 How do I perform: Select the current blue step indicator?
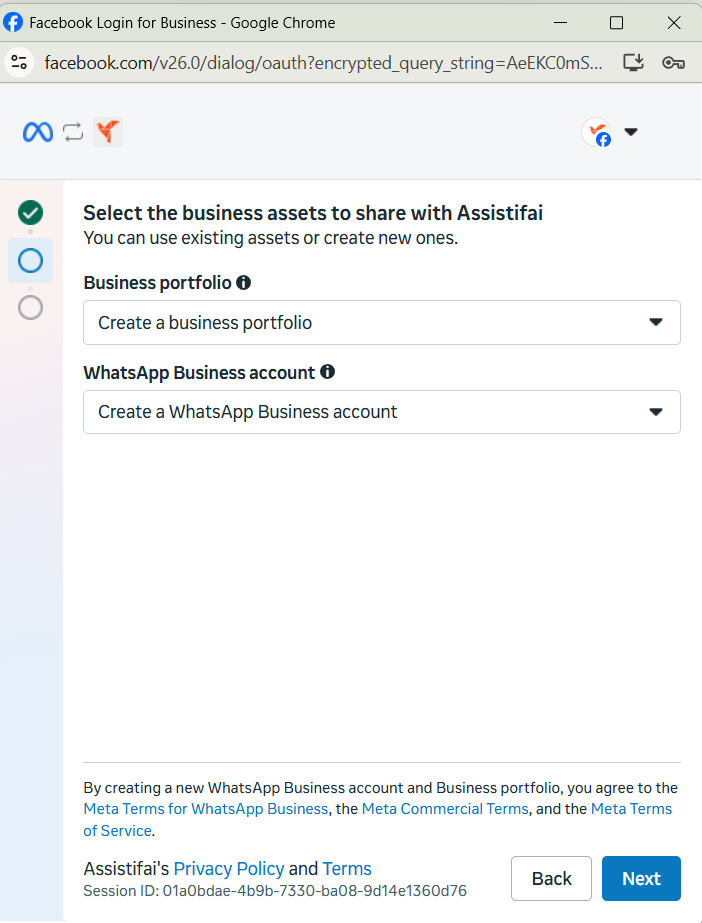click(31, 260)
